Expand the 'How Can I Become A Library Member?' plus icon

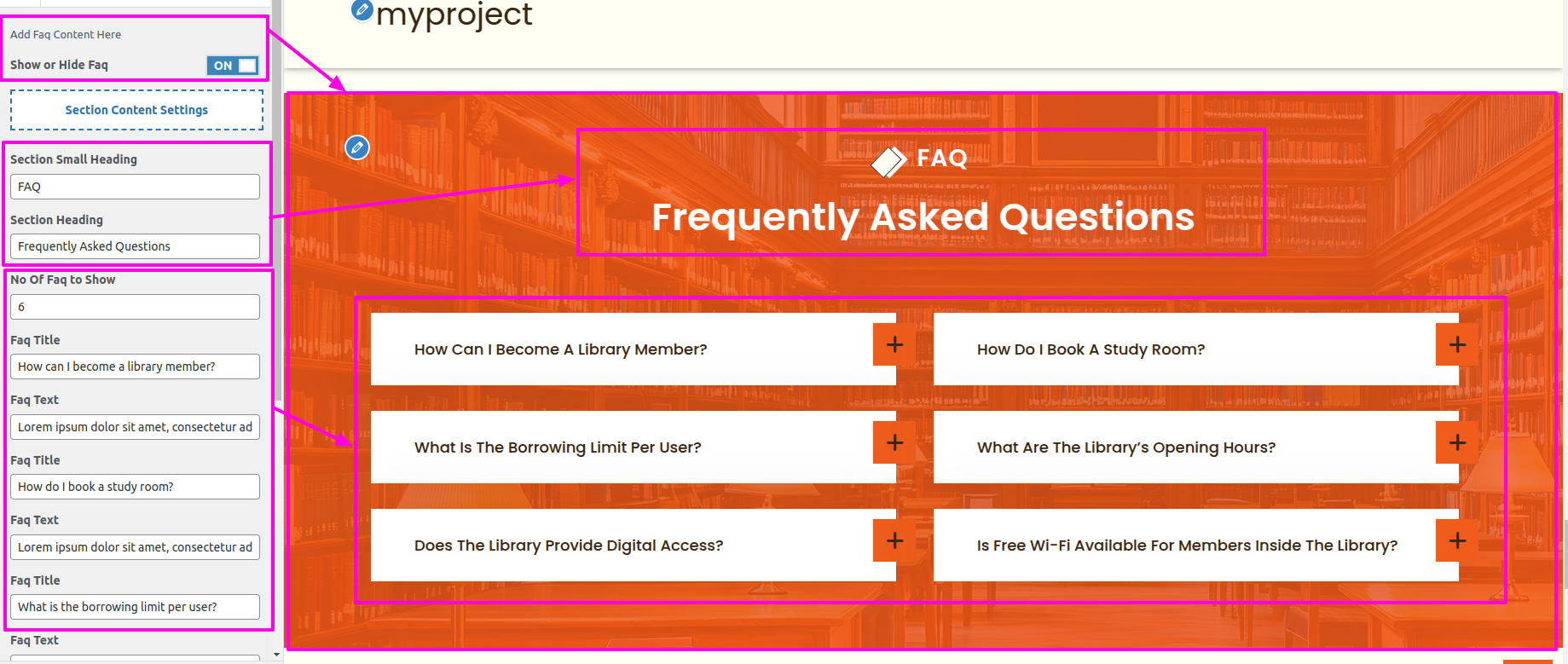[x=894, y=344]
